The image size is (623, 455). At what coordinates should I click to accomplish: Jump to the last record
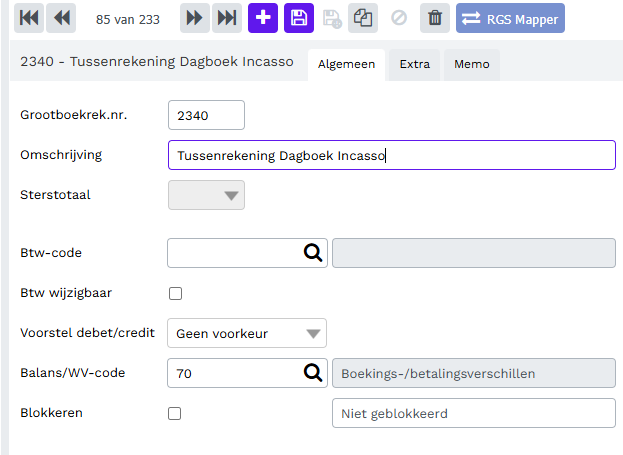click(228, 18)
